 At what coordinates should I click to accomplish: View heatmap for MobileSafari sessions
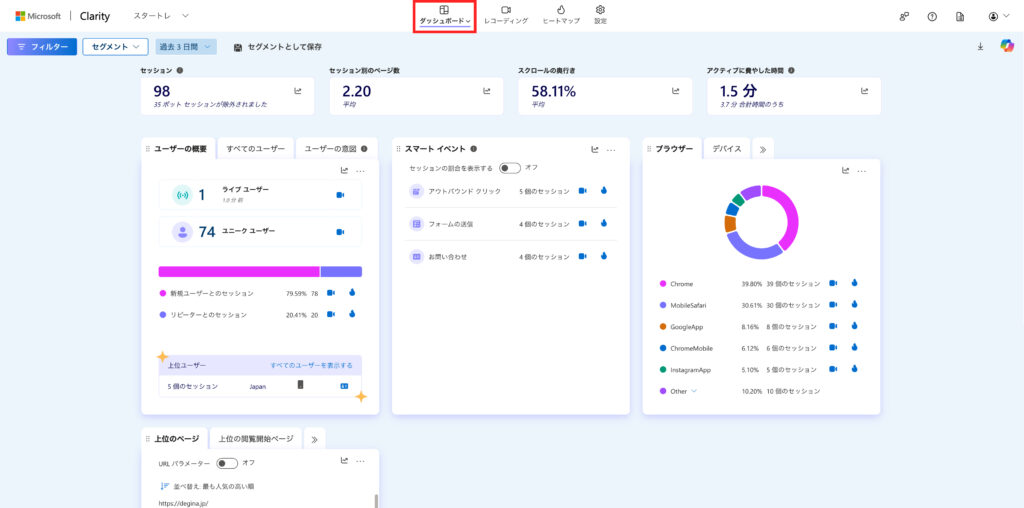(854, 305)
